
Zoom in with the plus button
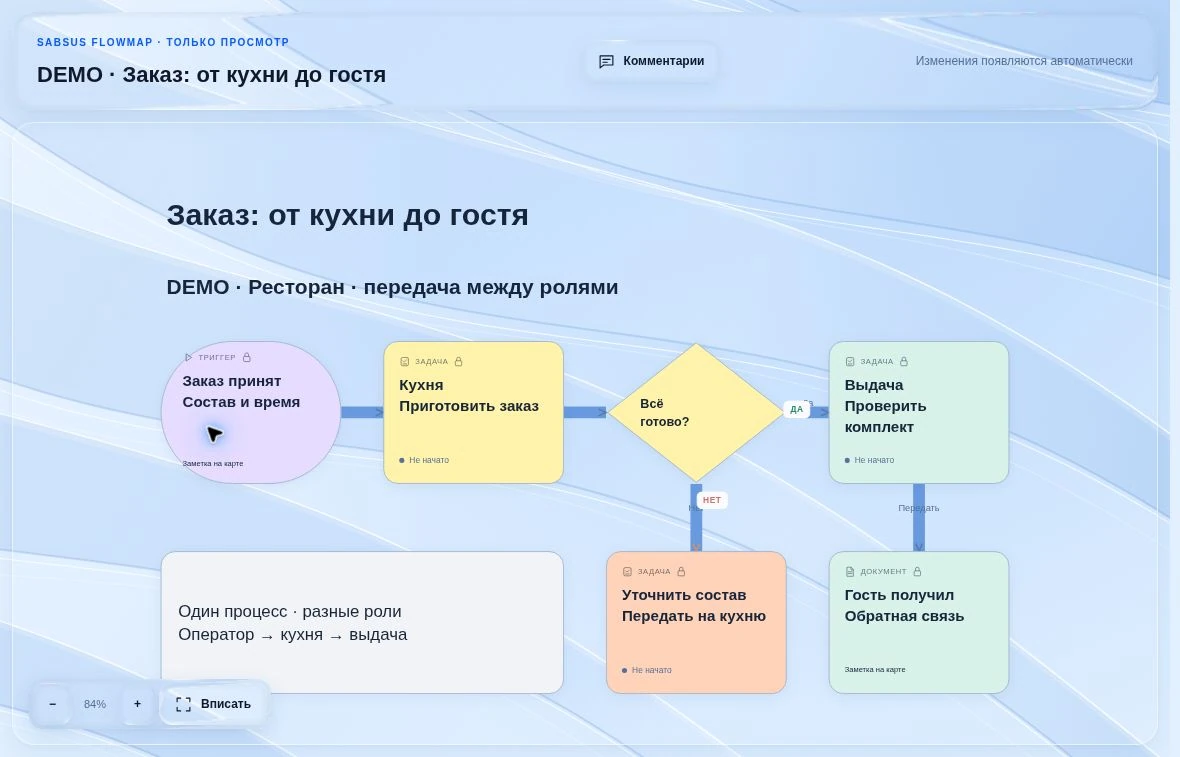click(x=137, y=704)
